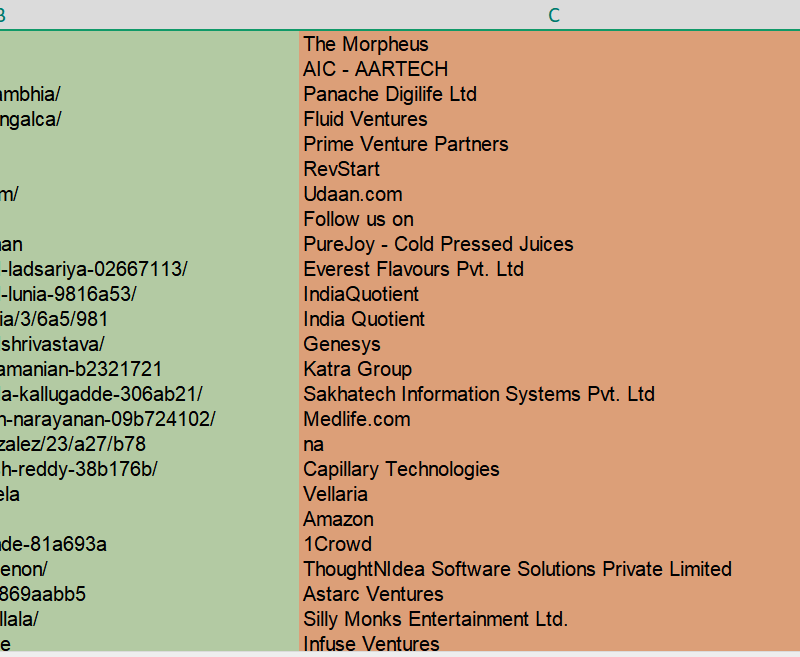Select Silly Monks Entertainment Ltd. cell
The image size is (800, 657).
(549, 619)
